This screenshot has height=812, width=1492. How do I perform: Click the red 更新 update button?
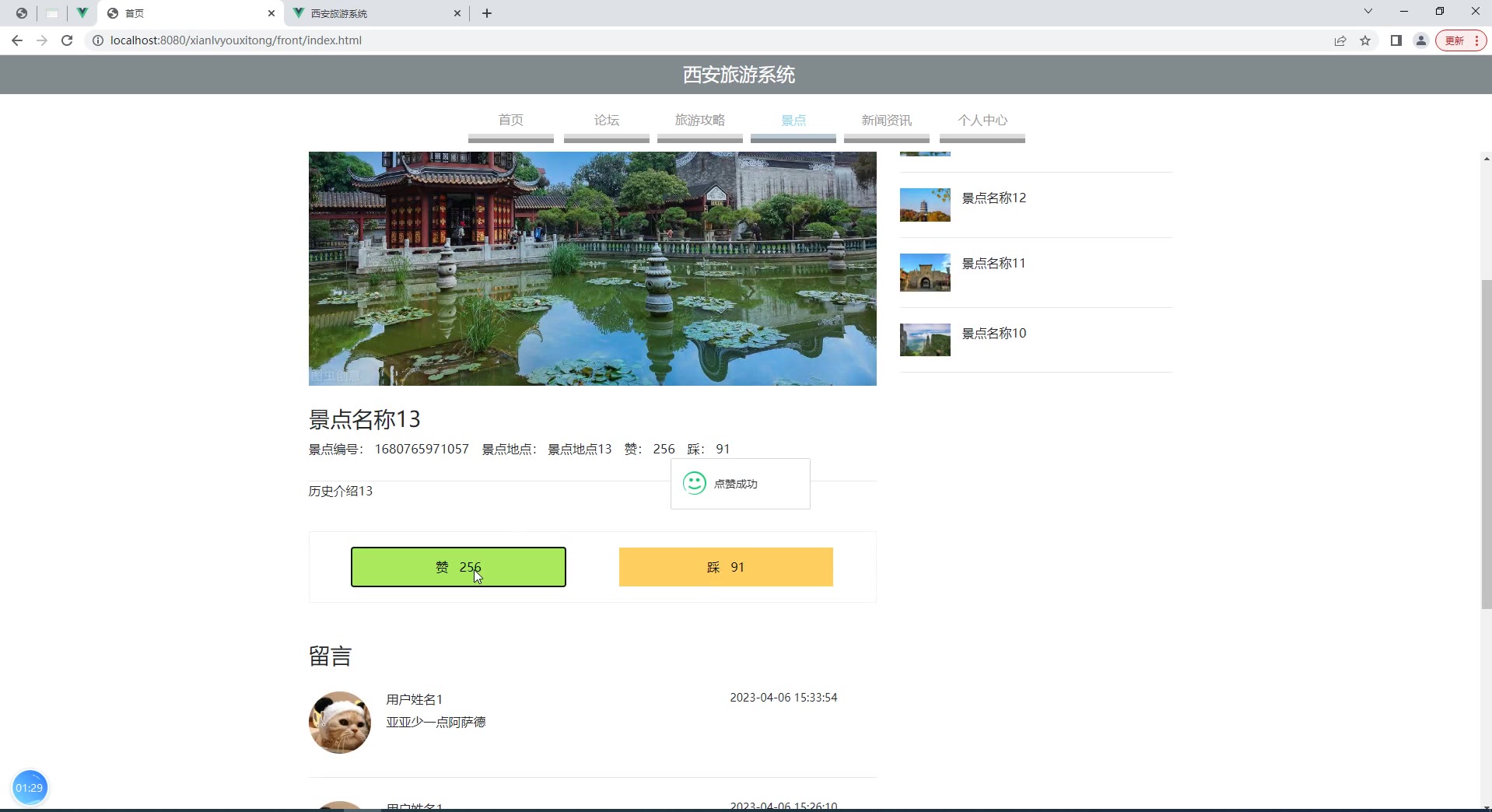point(1461,40)
